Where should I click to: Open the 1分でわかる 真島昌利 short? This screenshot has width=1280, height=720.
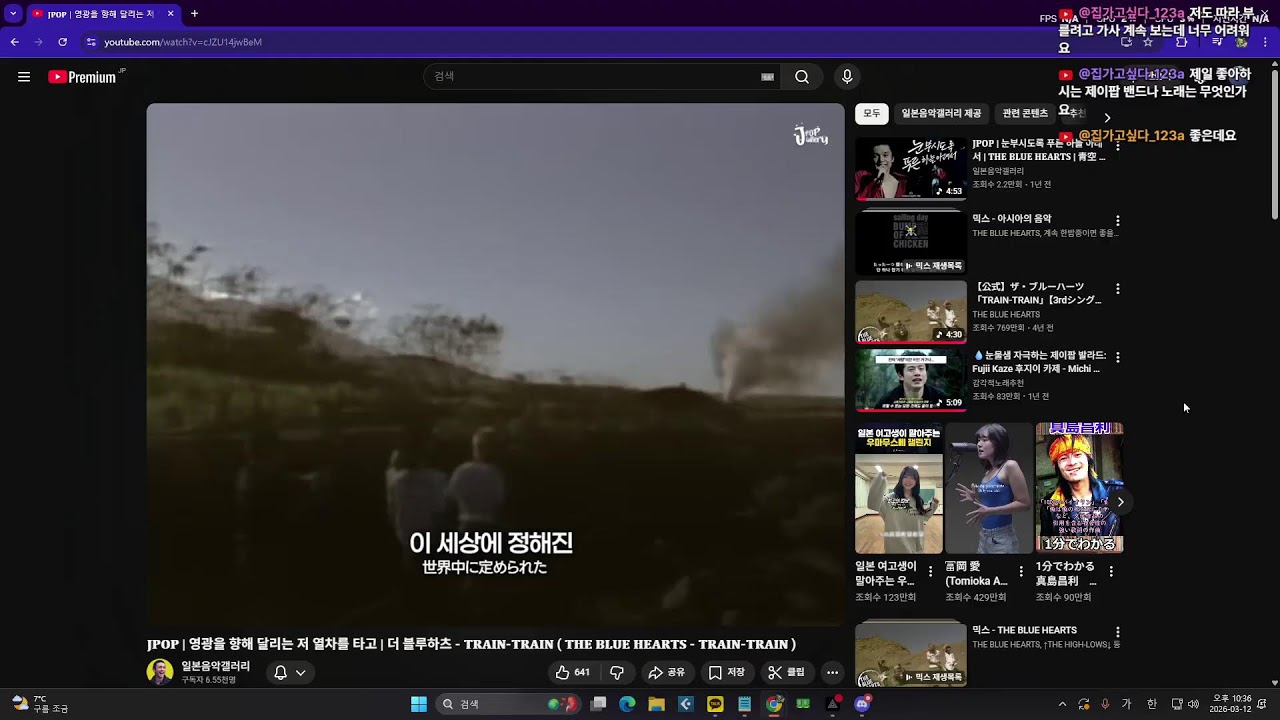(1079, 488)
